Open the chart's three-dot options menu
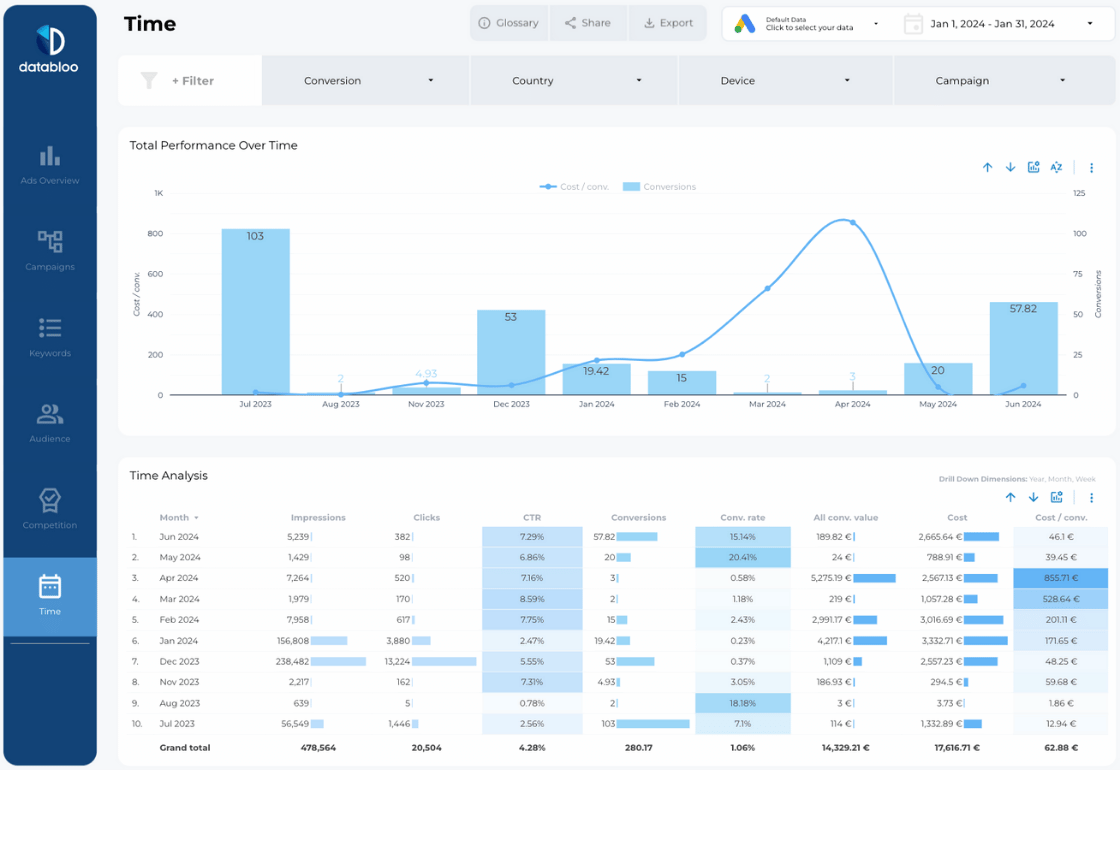This screenshot has width=1120, height=860. [1091, 167]
